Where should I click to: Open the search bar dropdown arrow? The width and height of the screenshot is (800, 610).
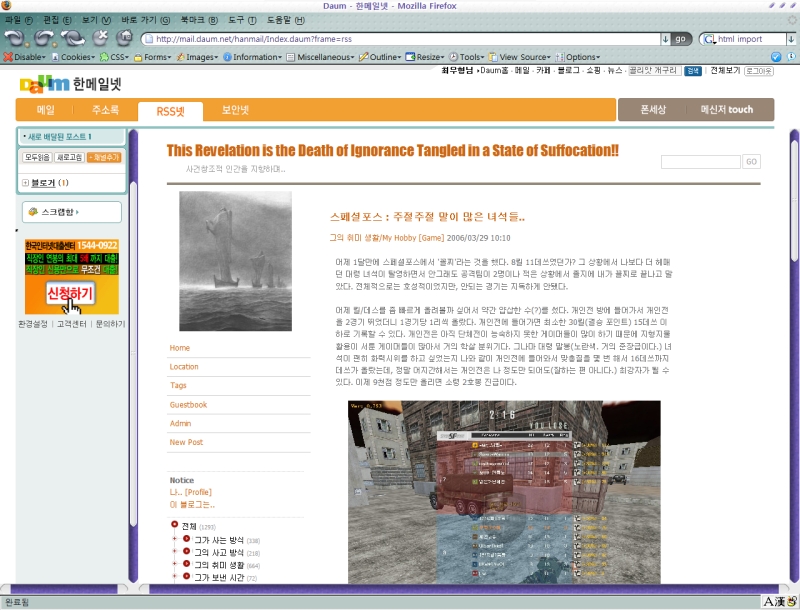click(x=791, y=39)
